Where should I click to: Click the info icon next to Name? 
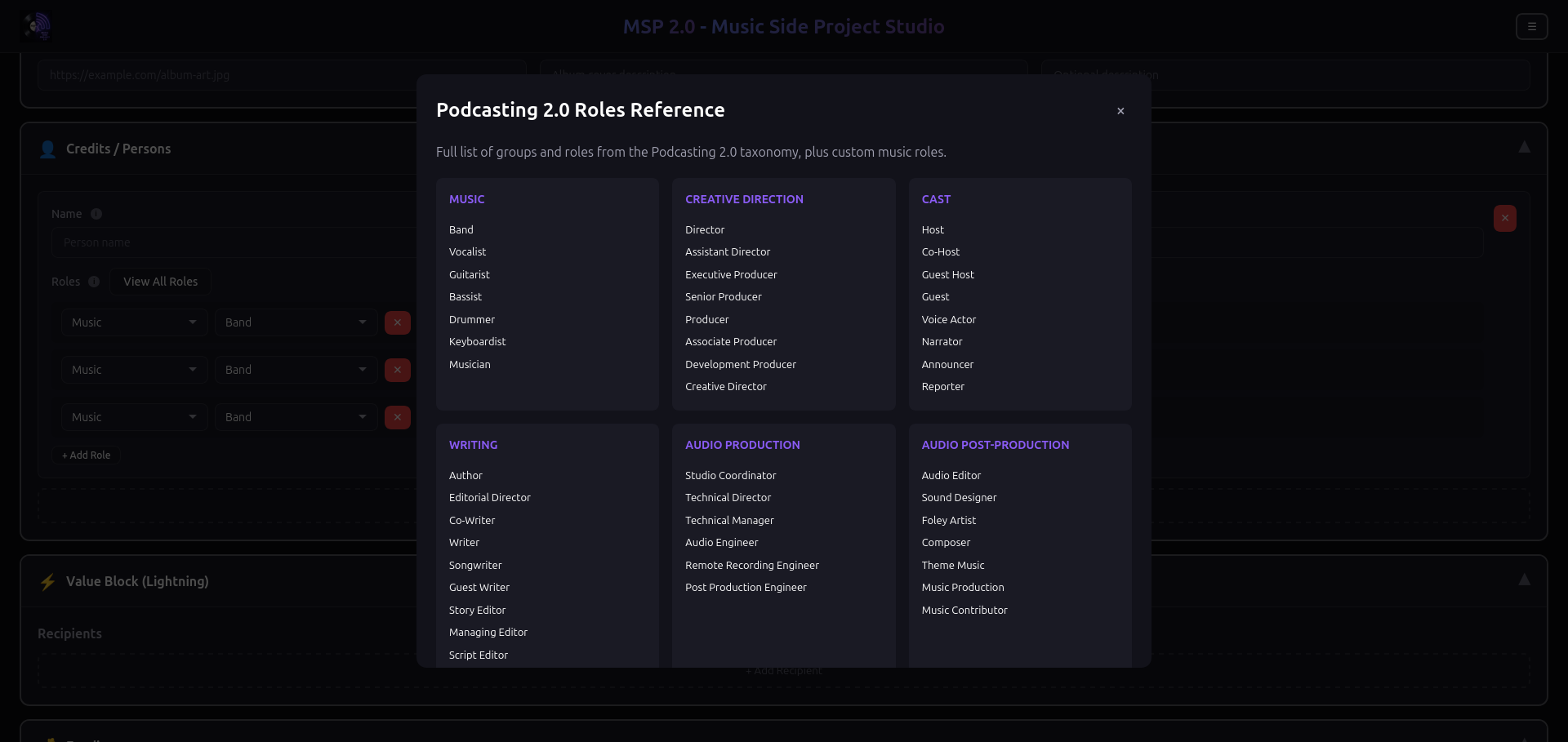pos(96,214)
